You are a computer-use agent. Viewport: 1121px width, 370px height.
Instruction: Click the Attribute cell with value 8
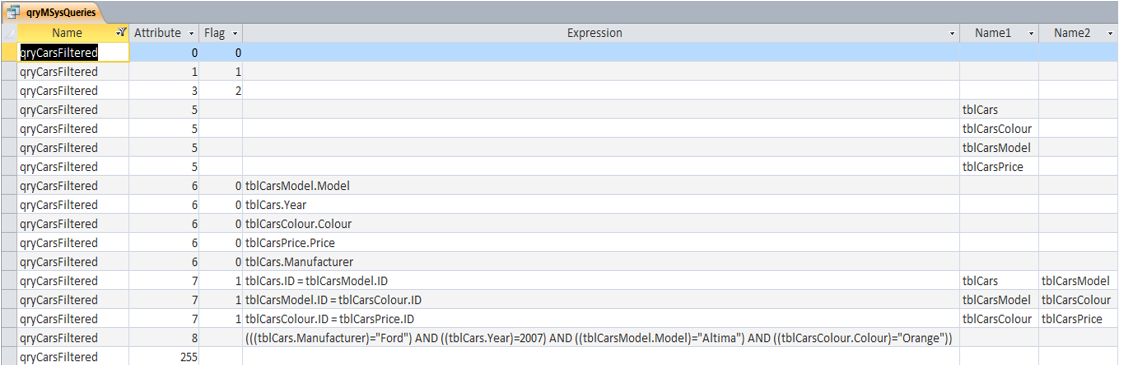(x=164, y=338)
